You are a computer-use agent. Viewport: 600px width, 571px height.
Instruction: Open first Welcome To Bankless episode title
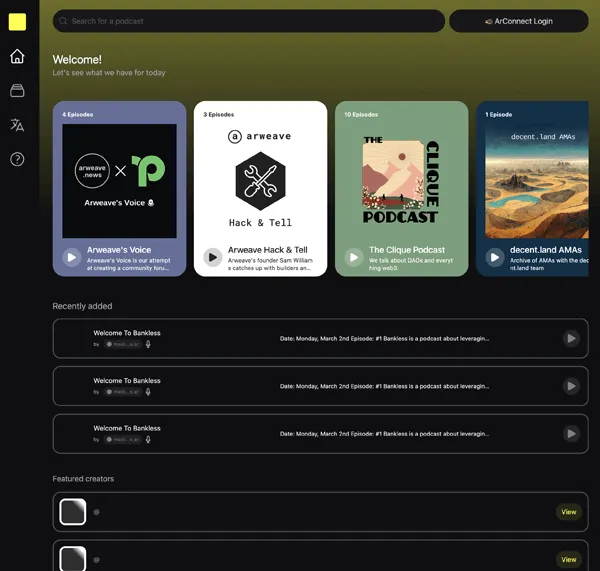pyautogui.click(x=127, y=333)
